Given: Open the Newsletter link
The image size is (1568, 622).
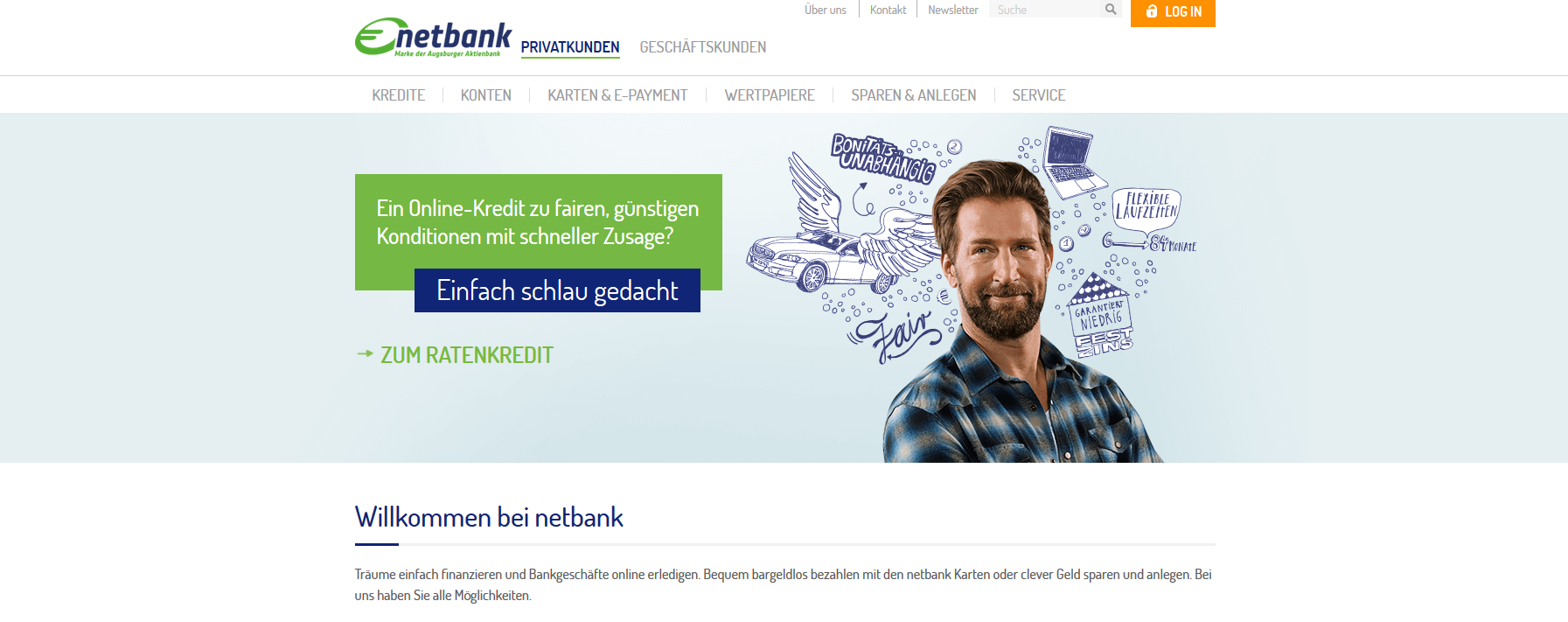Looking at the screenshot, I should point(953,10).
